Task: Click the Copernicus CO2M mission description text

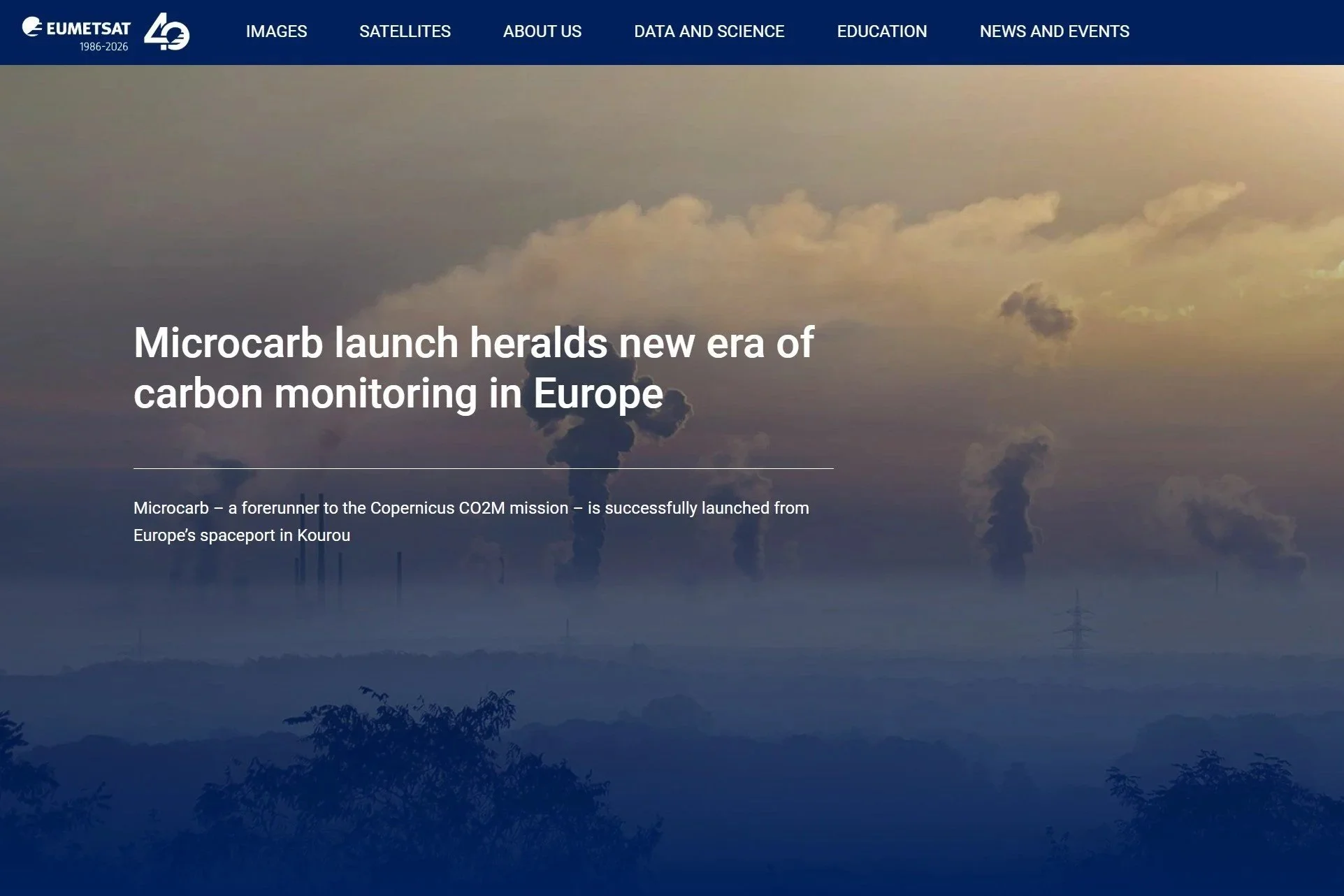Action: (x=472, y=508)
